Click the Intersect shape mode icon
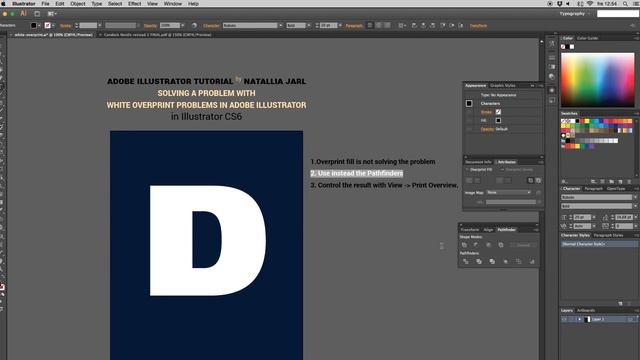This screenshot has width=640, height=360. pyautogui.click(x=488, y=245)
